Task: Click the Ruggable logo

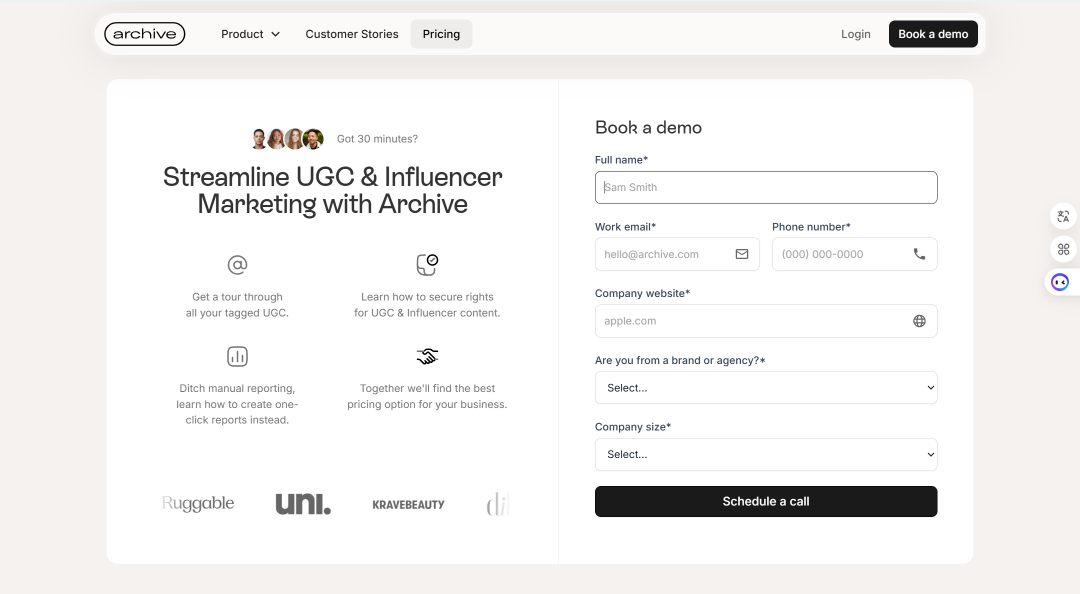Action: pos(198,504)
